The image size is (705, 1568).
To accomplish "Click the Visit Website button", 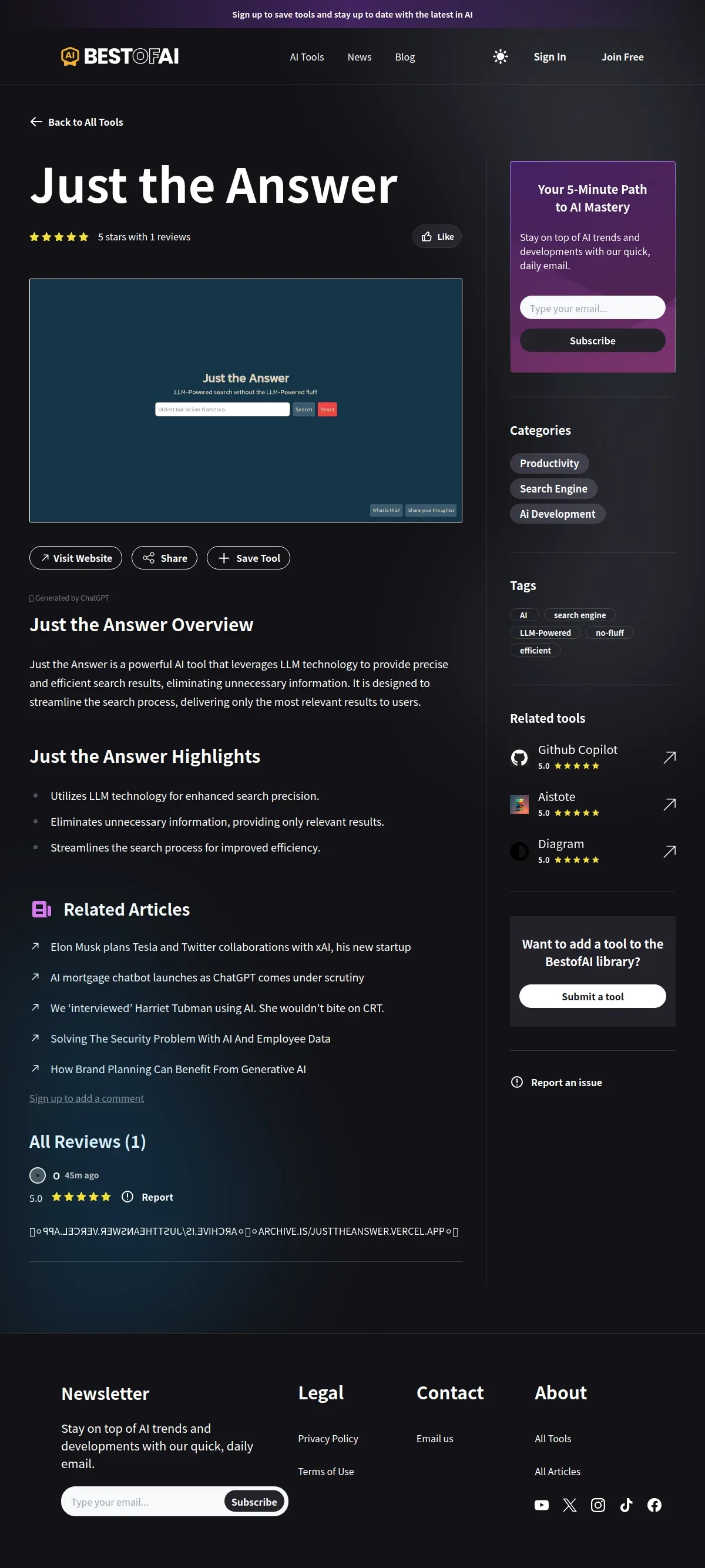I will point(76,558).
